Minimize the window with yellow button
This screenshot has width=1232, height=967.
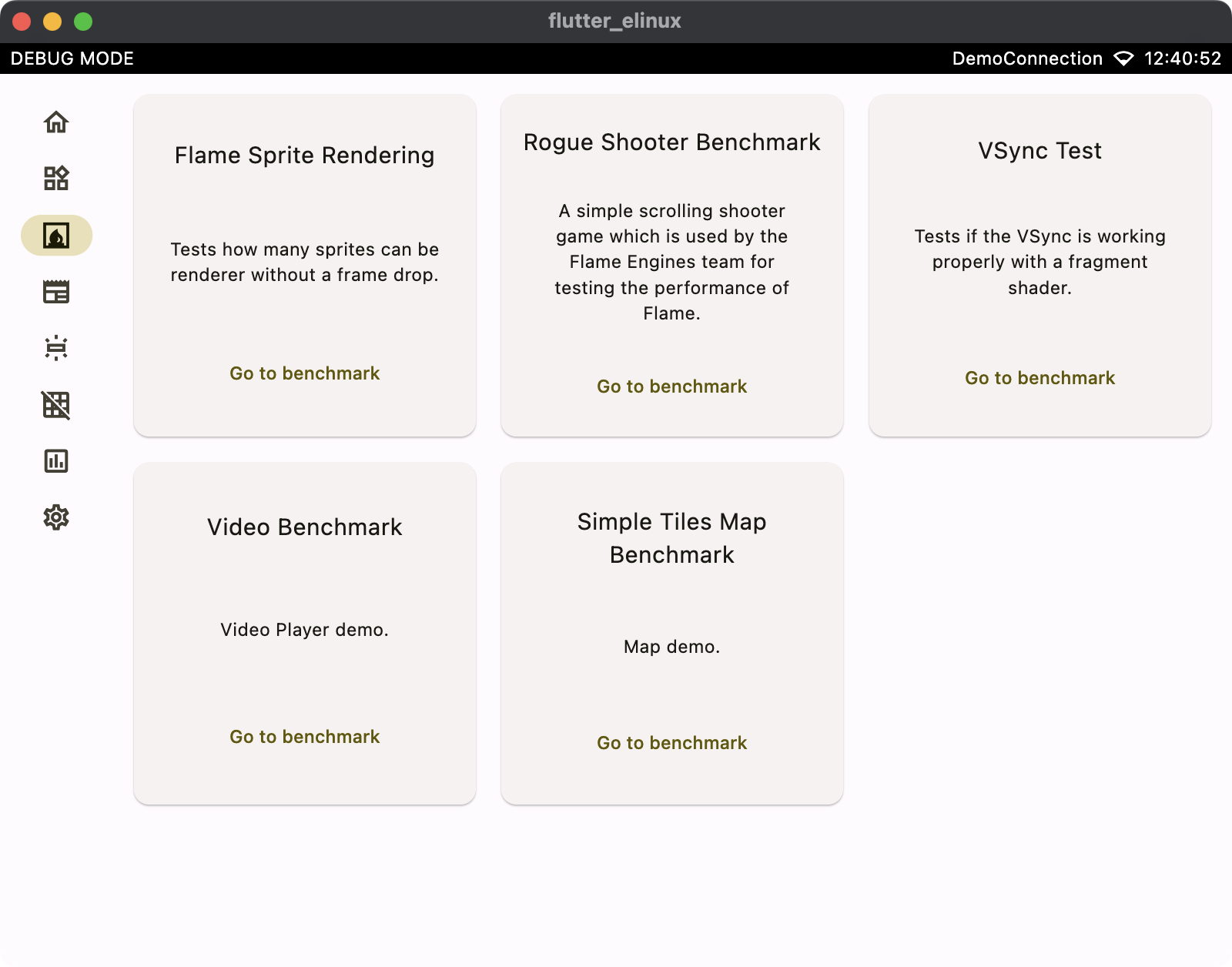tap(52, 22)
